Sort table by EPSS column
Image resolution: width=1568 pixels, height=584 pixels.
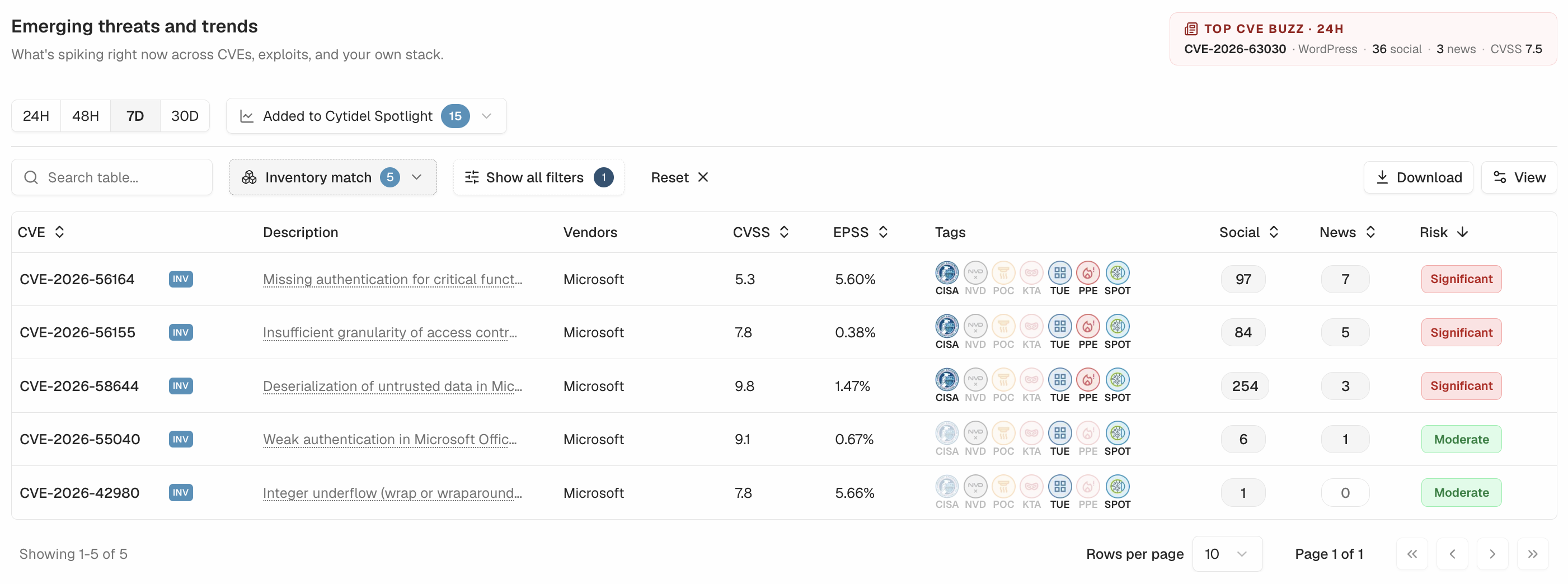pyautogui.click(x=861, y=232)
